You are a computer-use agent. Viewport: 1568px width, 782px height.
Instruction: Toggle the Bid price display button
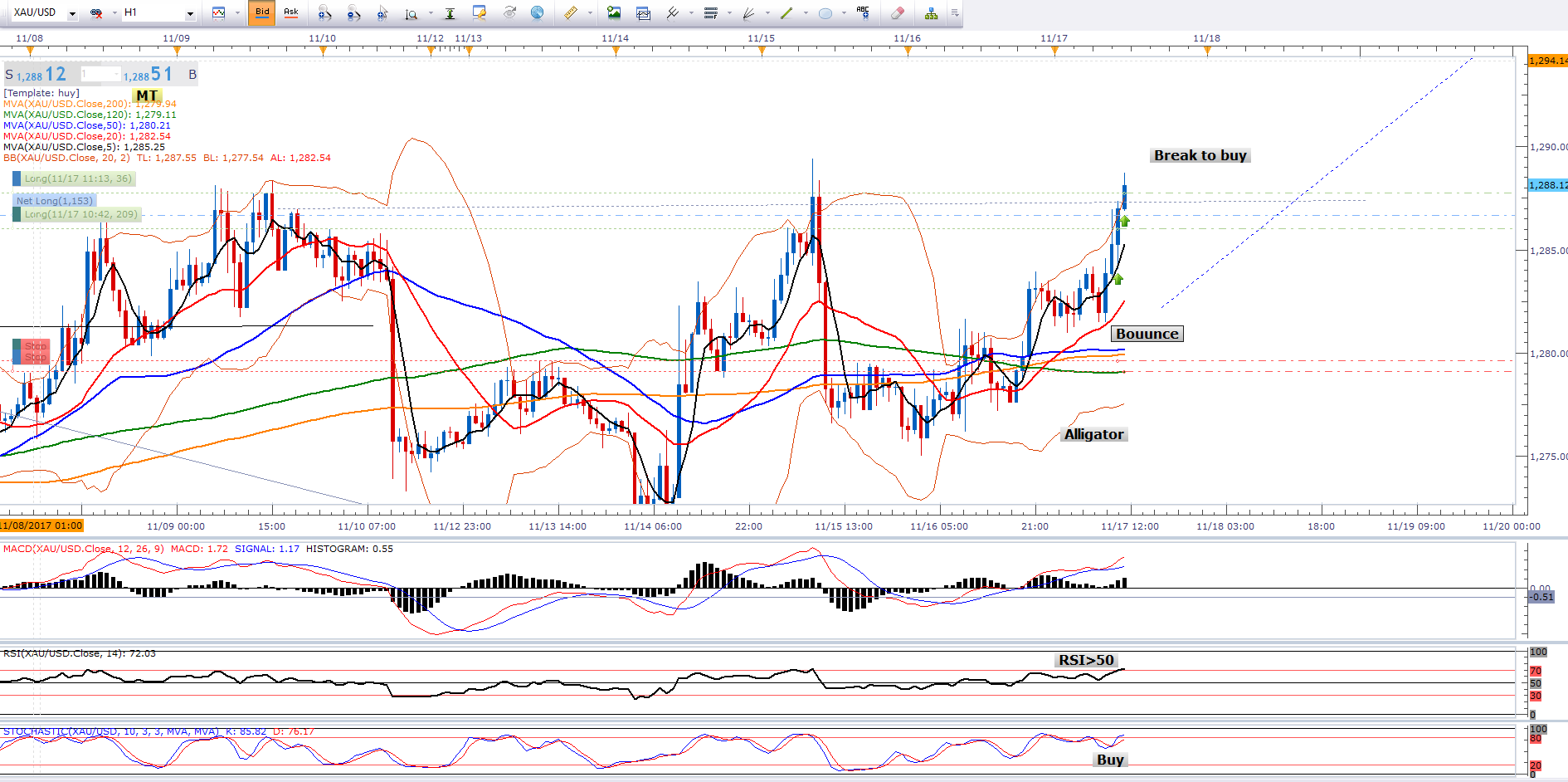click(x=261, y=12)
